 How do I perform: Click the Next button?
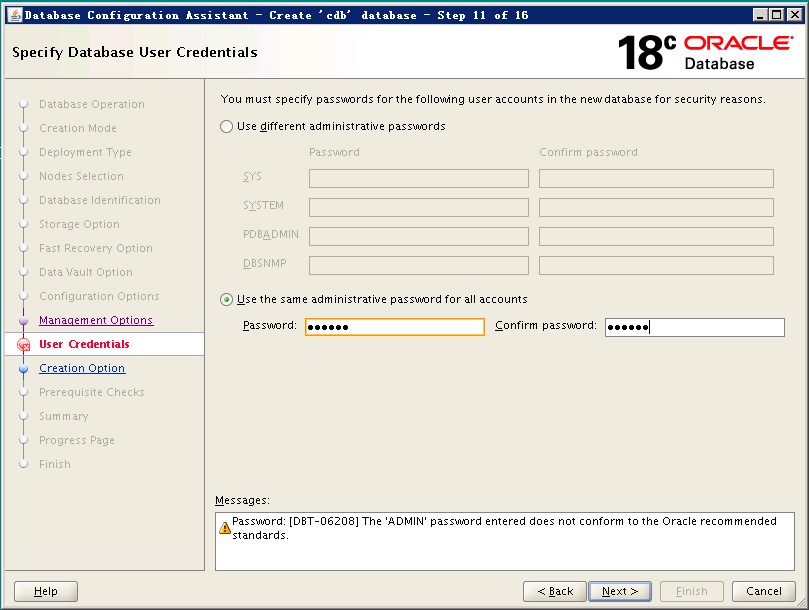(620, 591)
